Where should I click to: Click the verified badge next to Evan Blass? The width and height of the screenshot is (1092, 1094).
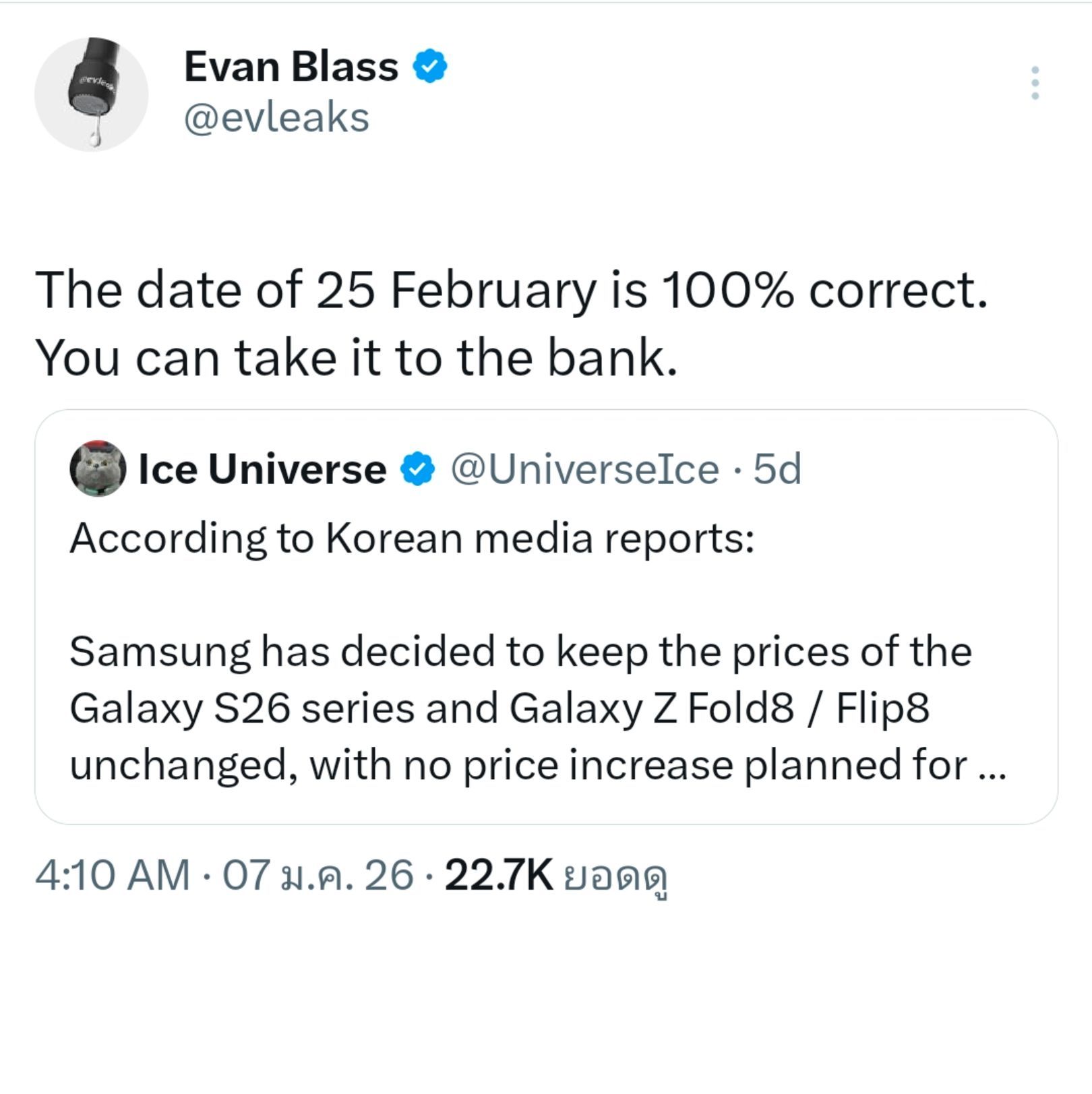(430, 67)
